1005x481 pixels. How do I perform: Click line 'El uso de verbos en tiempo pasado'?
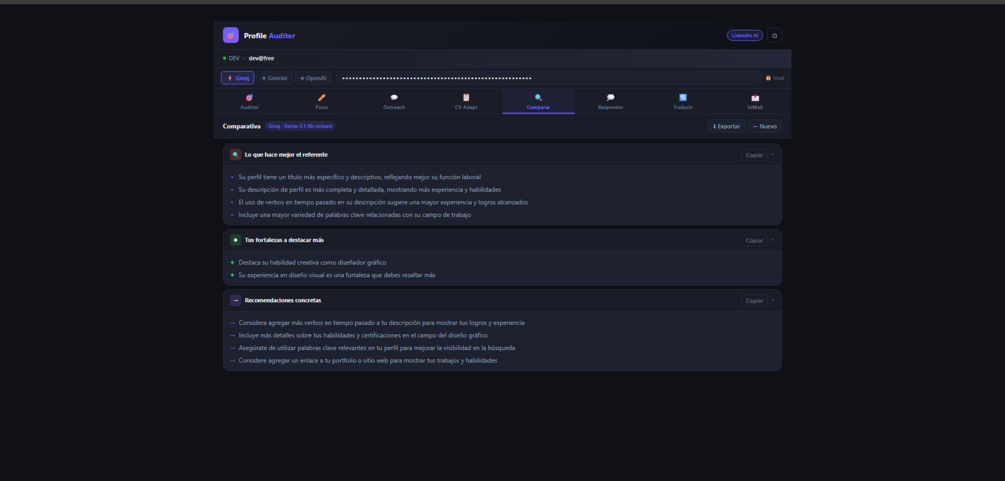tap(383, 202)
